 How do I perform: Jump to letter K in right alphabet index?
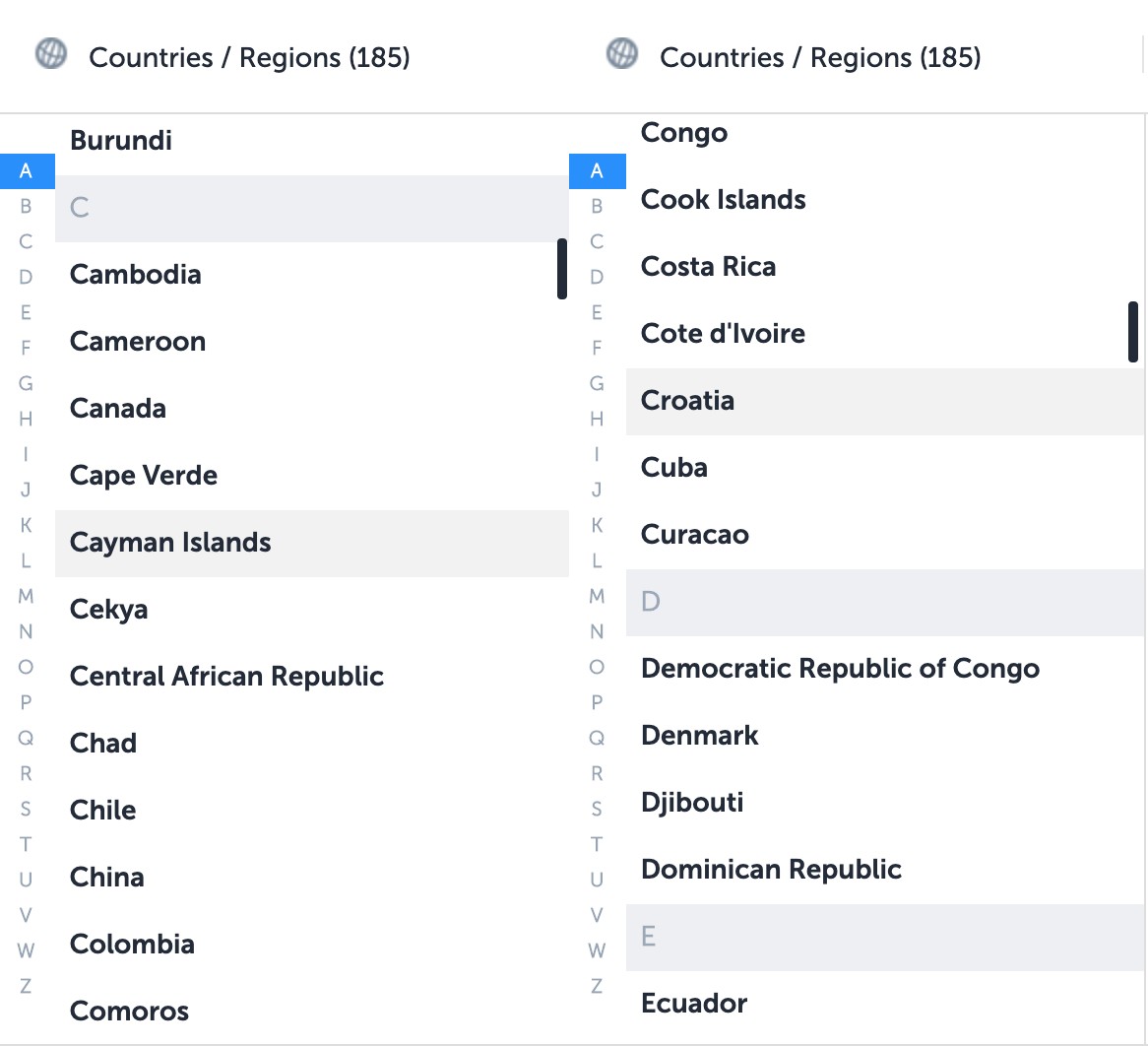click(x=597, y=525)
